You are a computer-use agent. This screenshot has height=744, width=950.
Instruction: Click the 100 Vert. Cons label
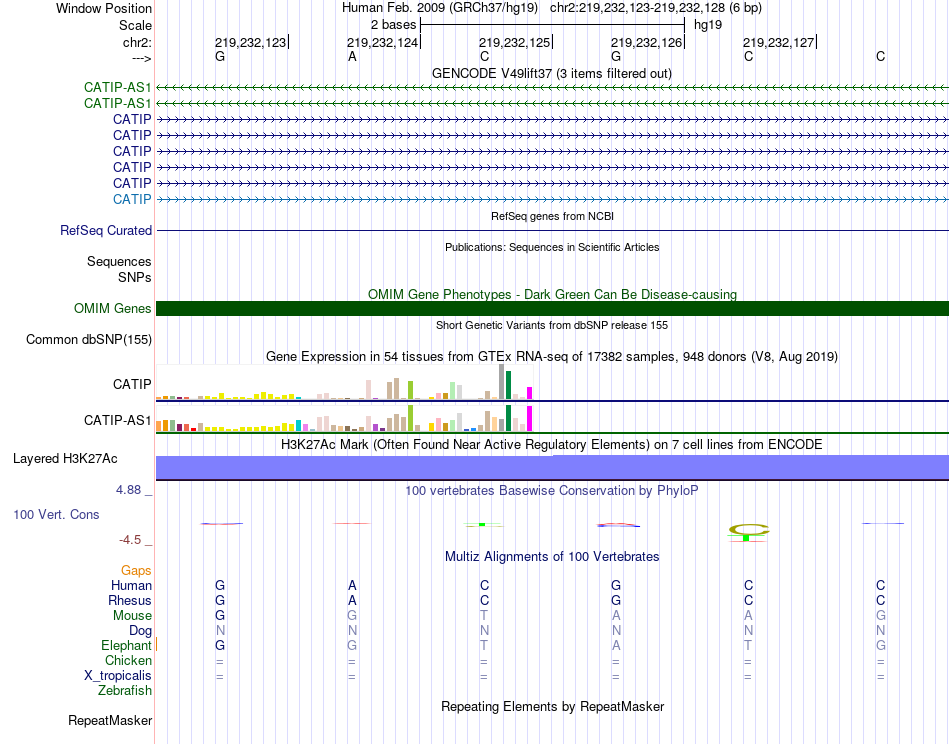pyautogui.click(x=56, y=514)
